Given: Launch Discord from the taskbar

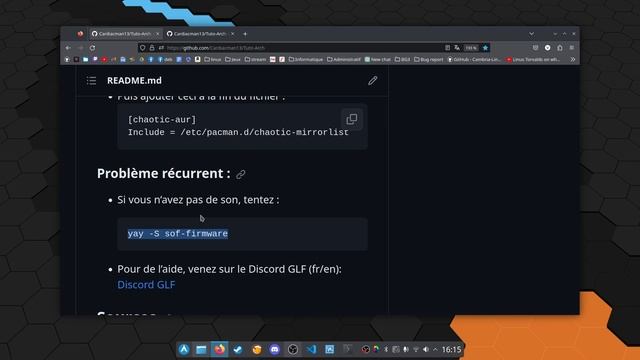Looking at the screenshot, I should (x=275, y=349).
